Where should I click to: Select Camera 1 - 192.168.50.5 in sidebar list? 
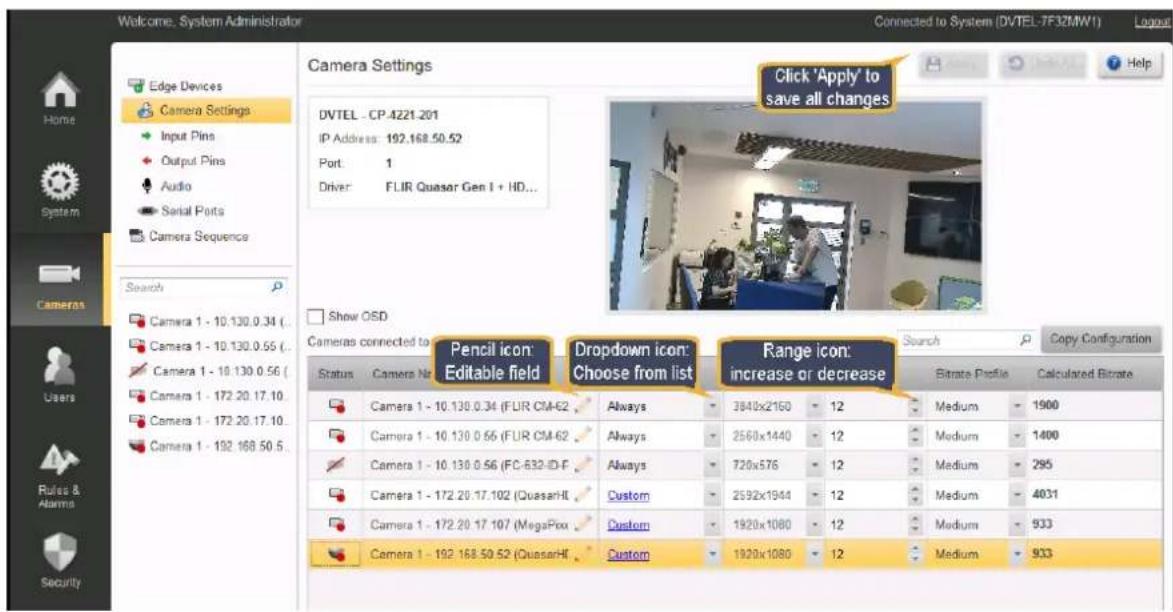click(209, 446)
